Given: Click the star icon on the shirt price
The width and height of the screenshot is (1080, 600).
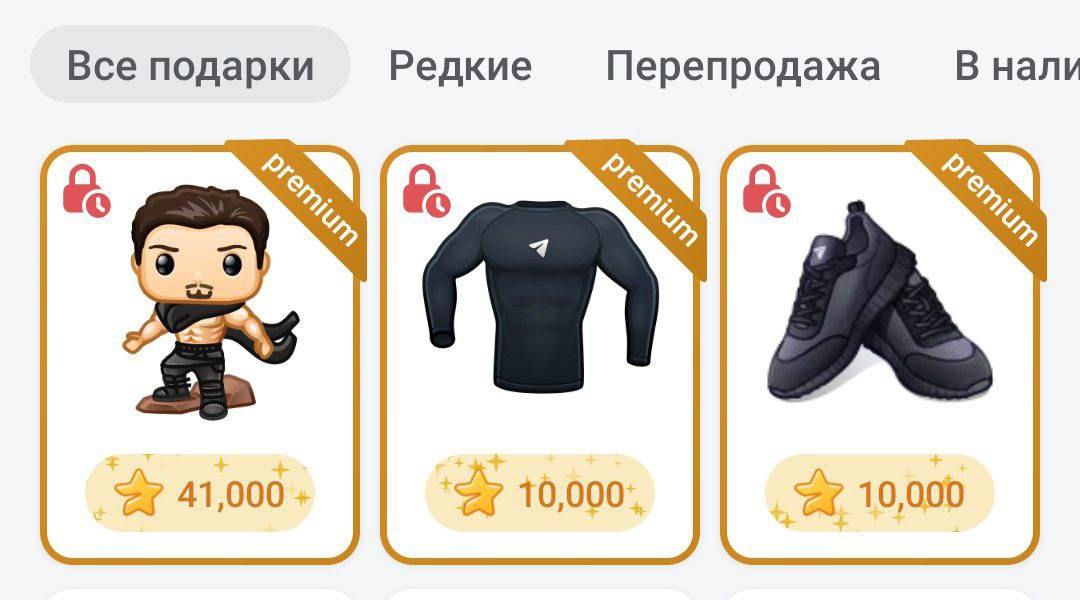Looking at the screenshot, I should [x=479, y=493].
